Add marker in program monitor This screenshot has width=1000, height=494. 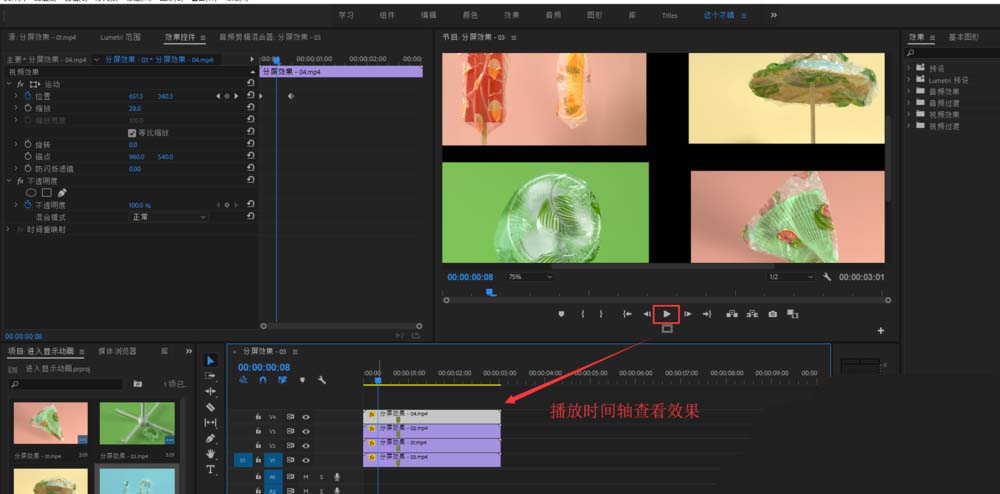(x=561, y=314)
